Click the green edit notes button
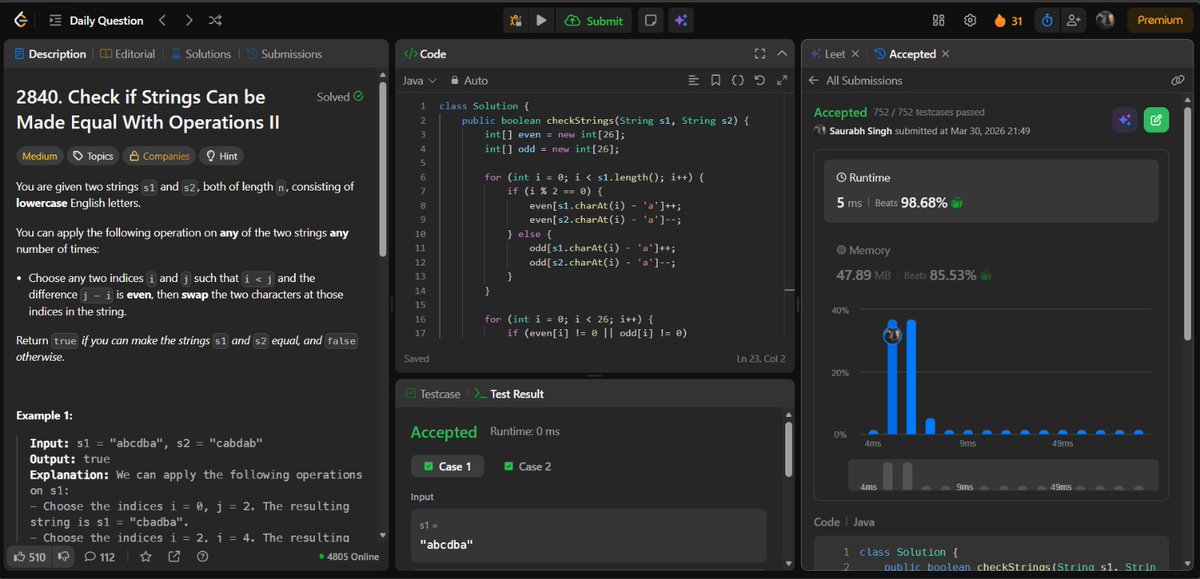Screen dimensions: 1200x579 1156,120
